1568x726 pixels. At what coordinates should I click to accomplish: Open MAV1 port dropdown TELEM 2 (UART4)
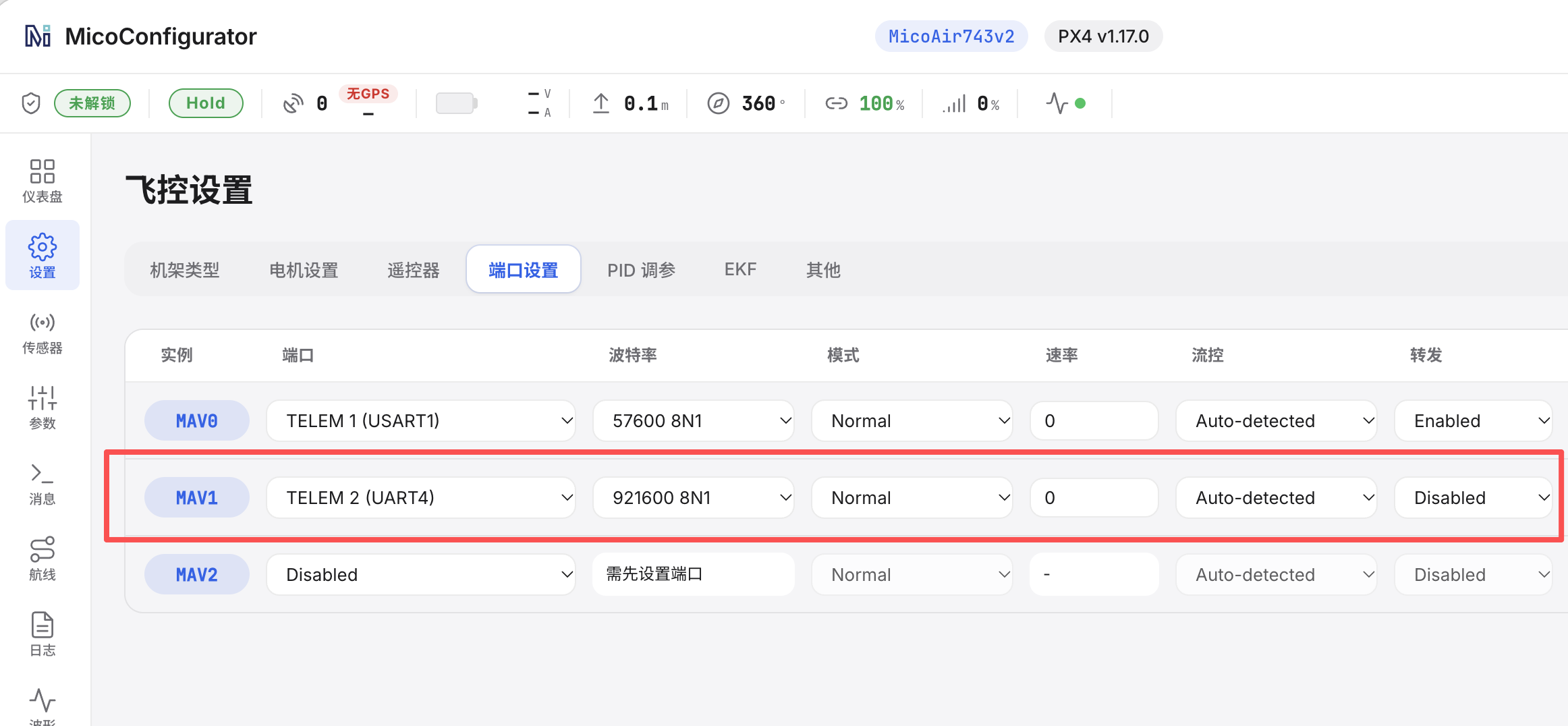tap(421, 498)
